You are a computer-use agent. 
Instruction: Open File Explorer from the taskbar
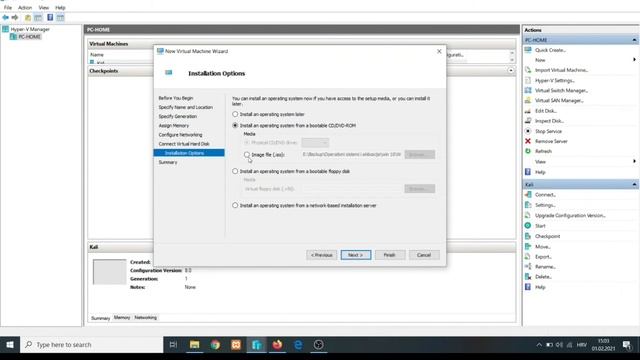coord(194,345)
